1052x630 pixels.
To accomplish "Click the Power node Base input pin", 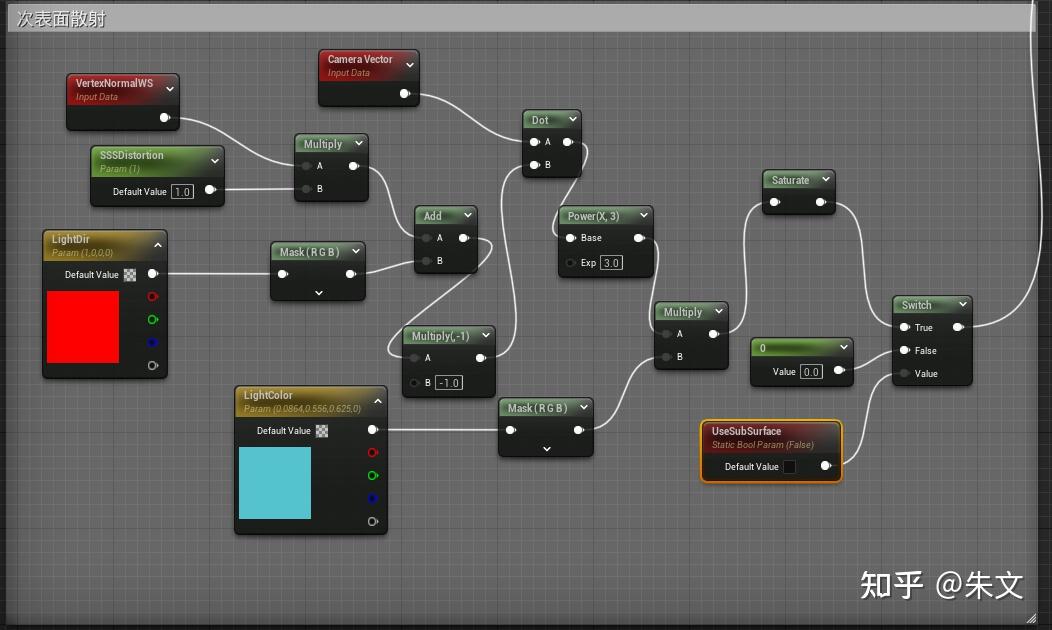I will (x=570, y=238).
